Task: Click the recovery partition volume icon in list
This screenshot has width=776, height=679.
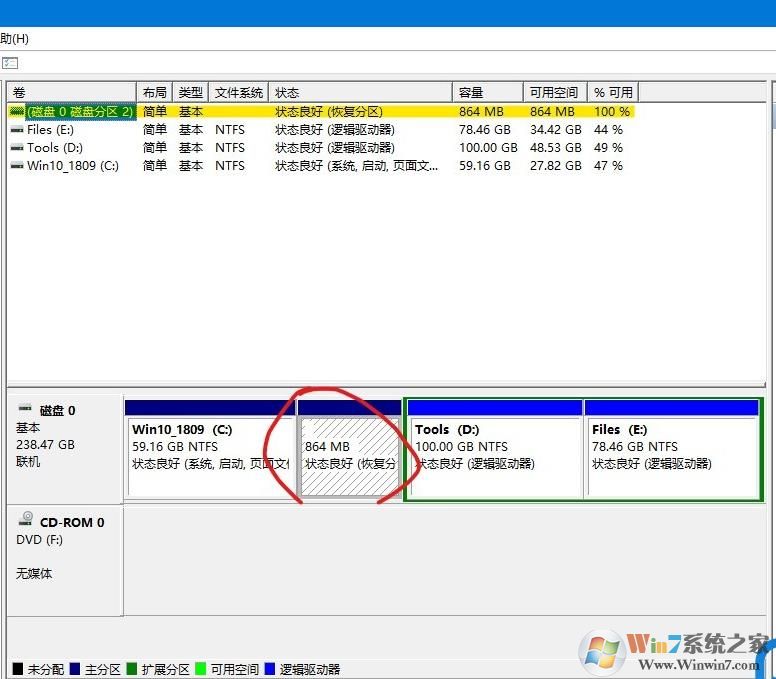Action: coord(17,112)
